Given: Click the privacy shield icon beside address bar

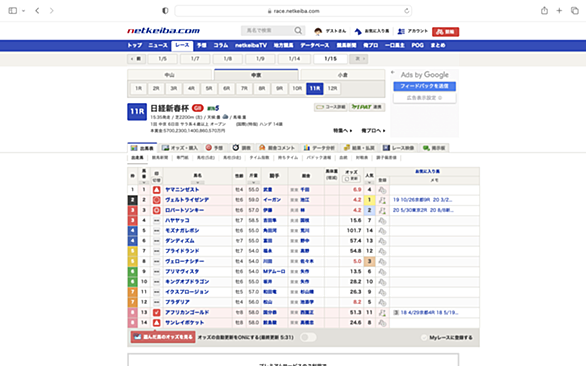Looking at the screenshot, I should point(165,10).
